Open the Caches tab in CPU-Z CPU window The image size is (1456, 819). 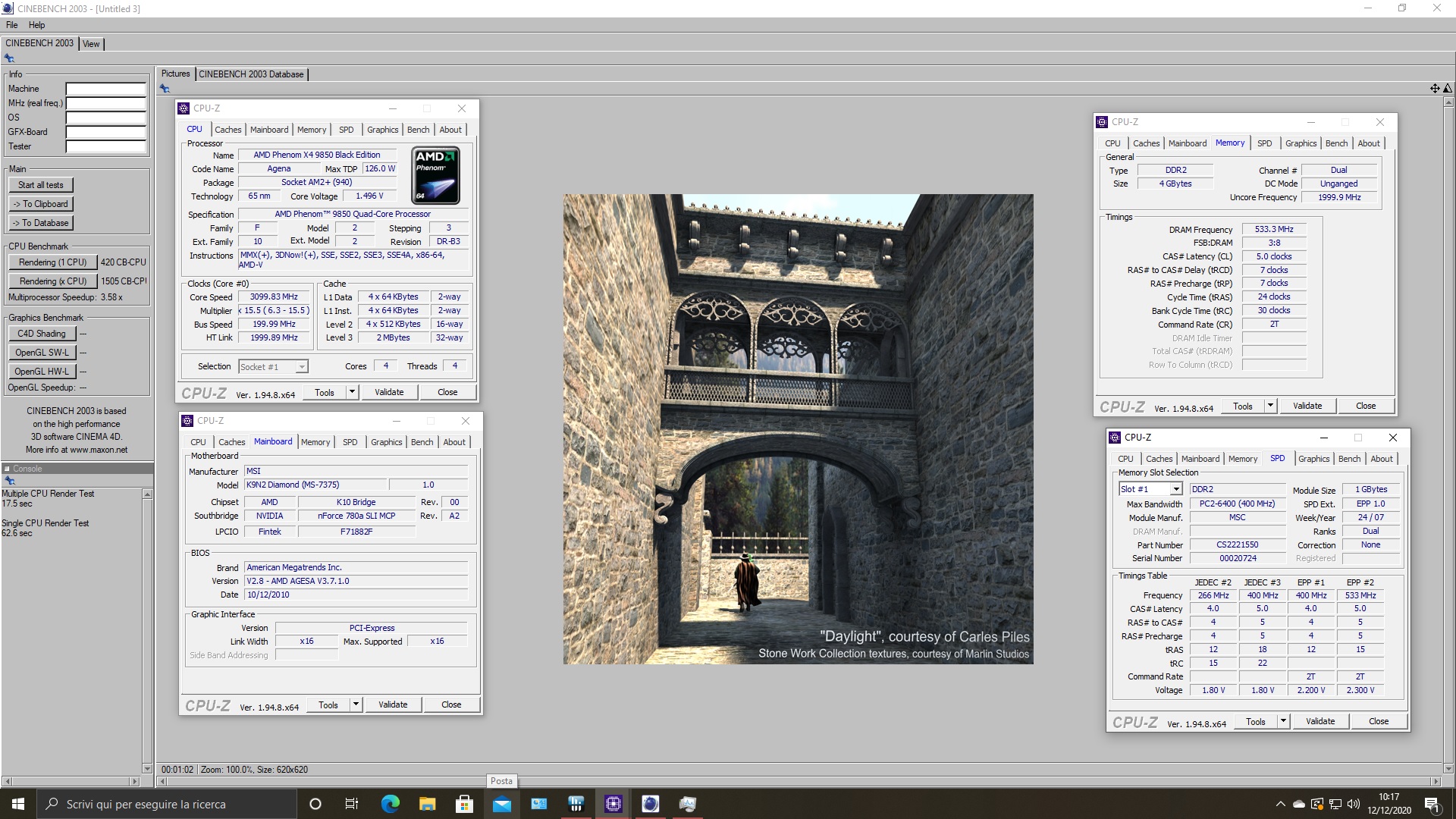click(227, 130)
